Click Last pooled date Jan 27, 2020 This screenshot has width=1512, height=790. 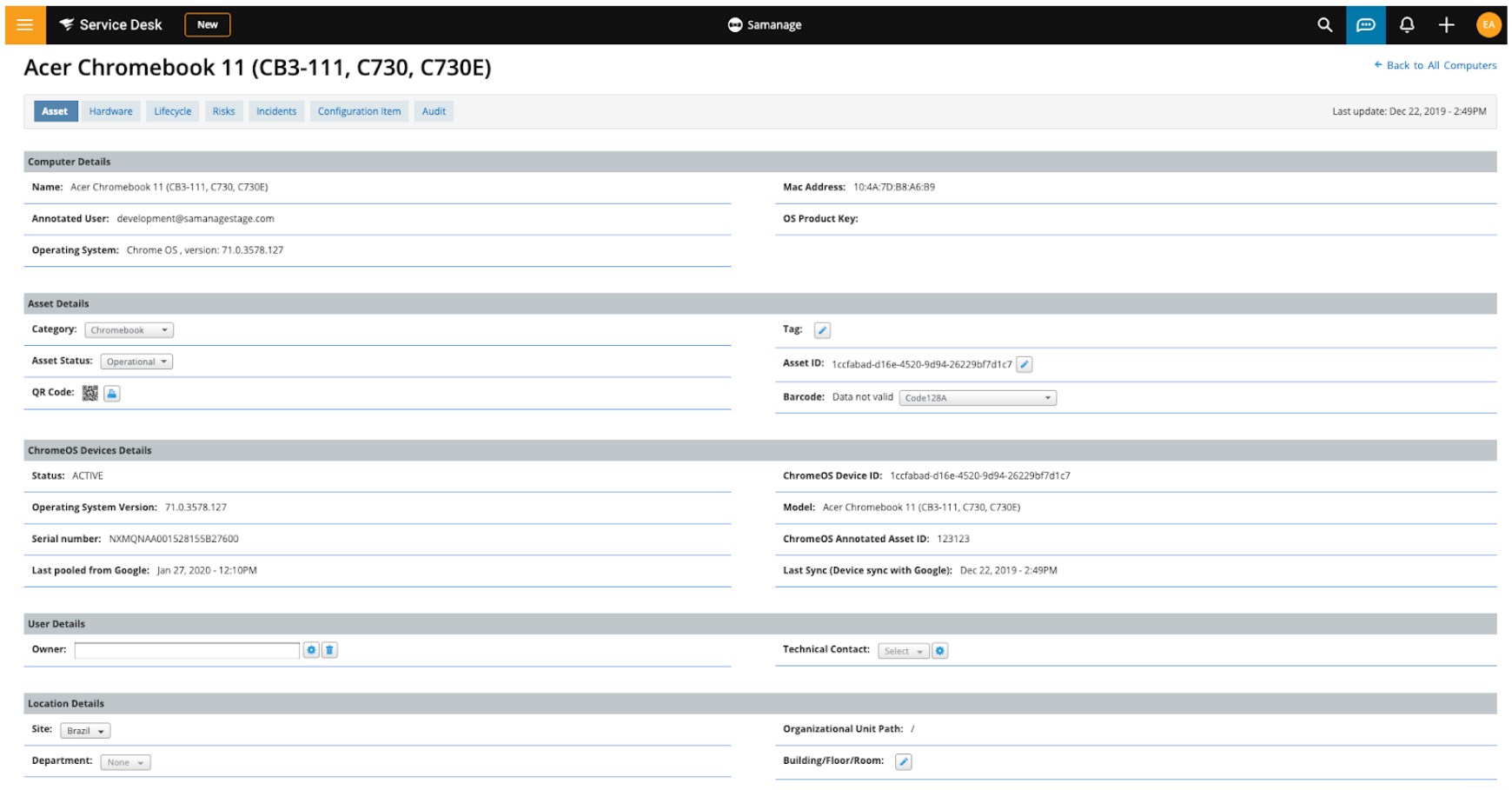pos(207,571)
